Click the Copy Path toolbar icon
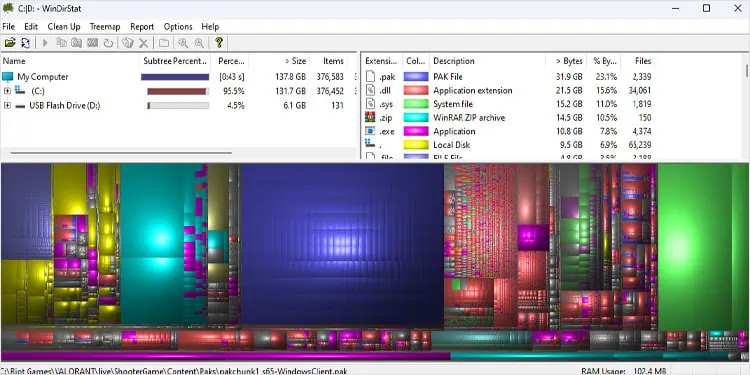The image size is (750, 375). (x=61, y=43)
